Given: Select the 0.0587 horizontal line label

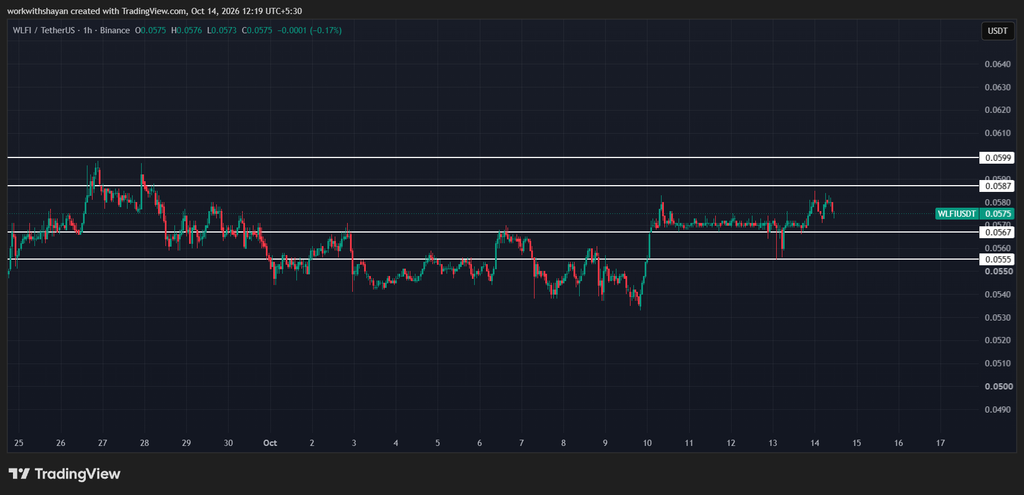Looking at the screenshot, I should pos(997,186).
